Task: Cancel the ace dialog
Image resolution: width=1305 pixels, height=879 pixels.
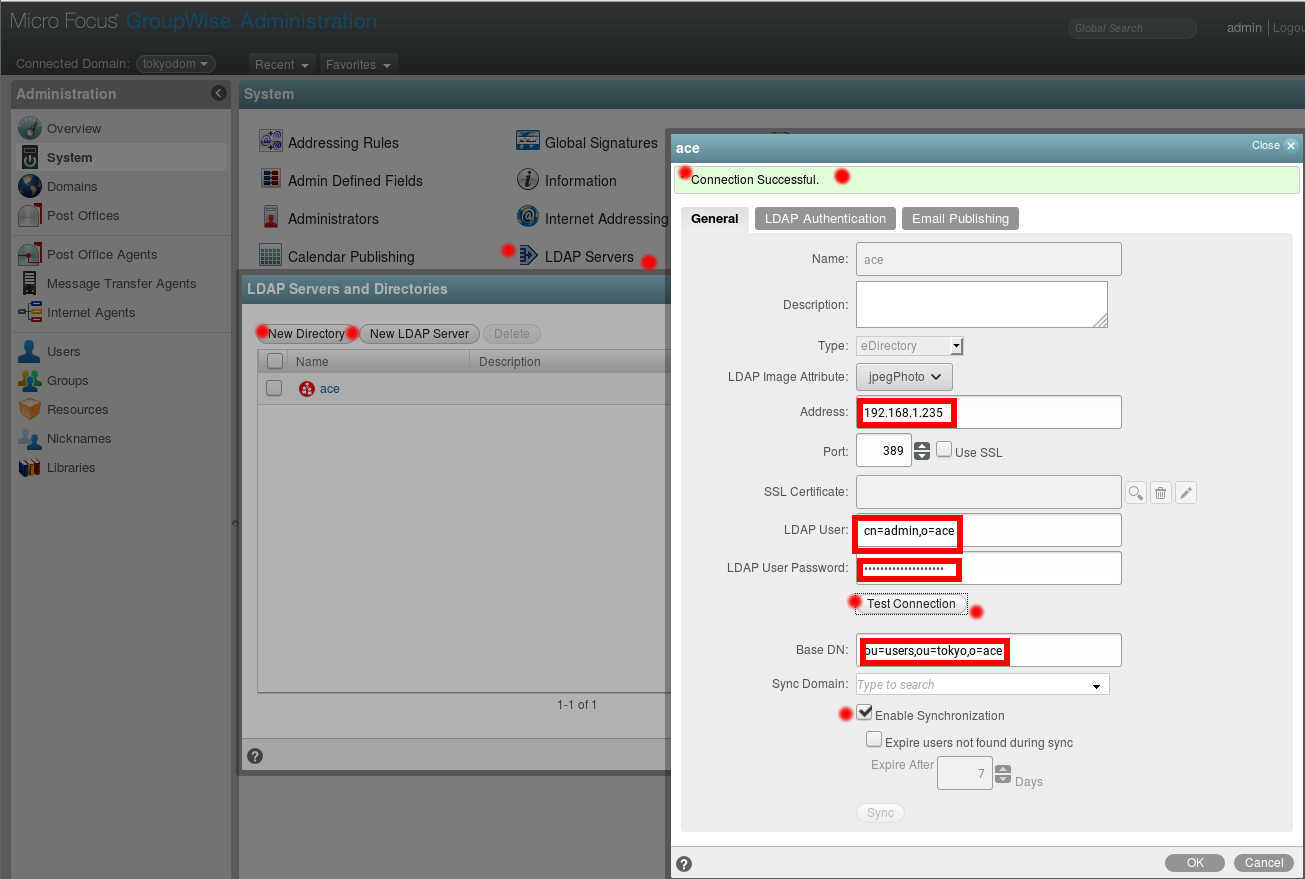Action: pos(1264,863)
